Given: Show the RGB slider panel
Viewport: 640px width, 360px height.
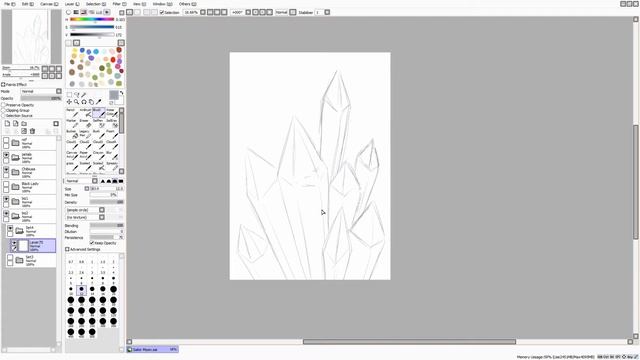Looking at the screenshot, I should click(x=76, y=12).
